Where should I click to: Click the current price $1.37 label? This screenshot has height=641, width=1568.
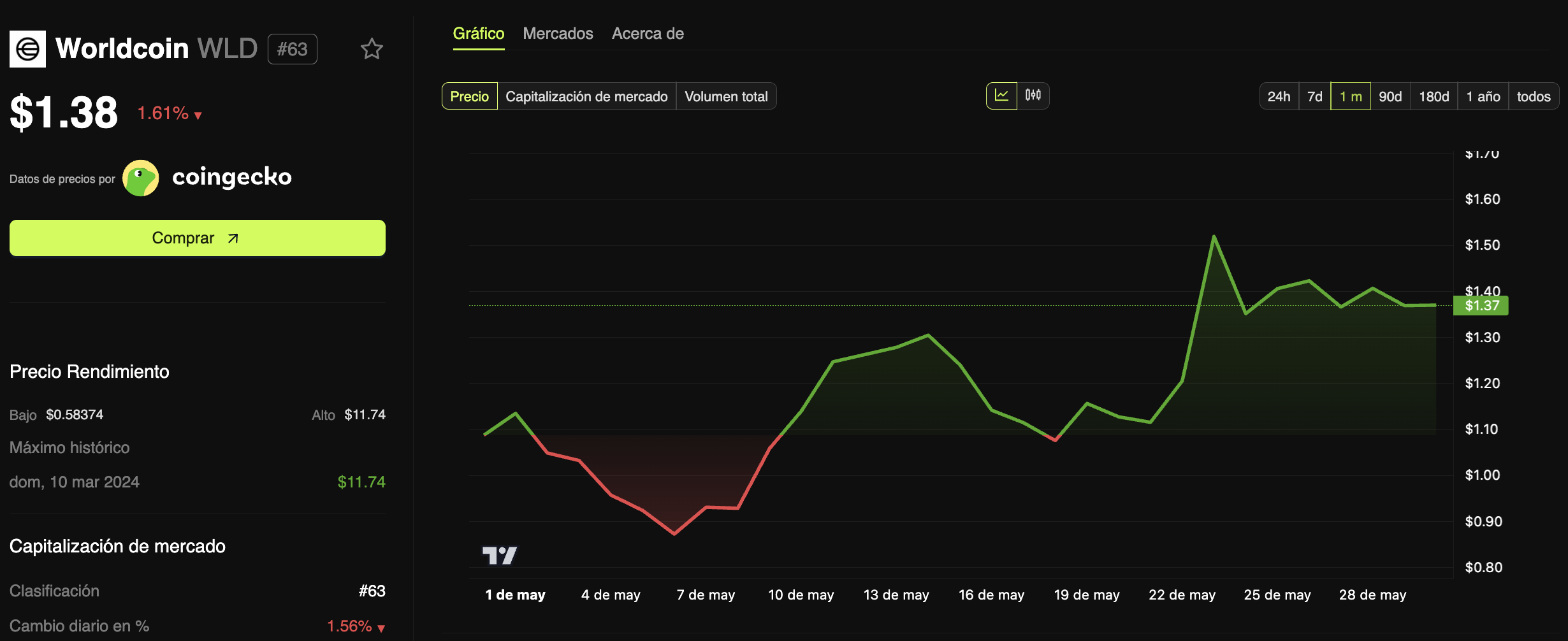pyautogui.click(x=1481, y=306)
